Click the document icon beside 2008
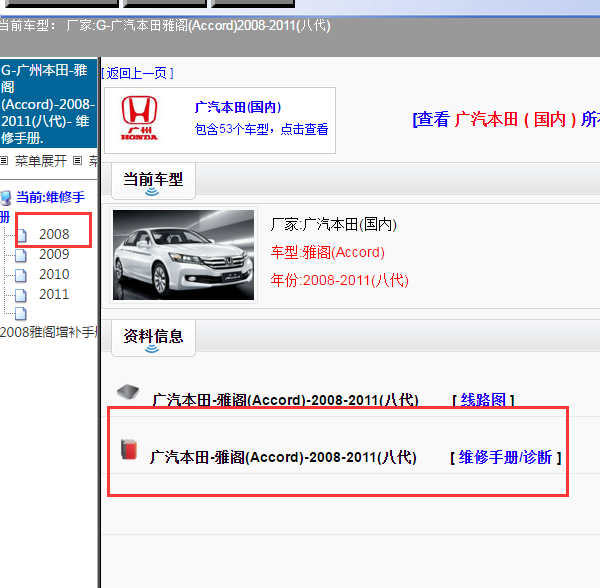The height and width of the screenshot is (588, 600). click(x=21, y=235)
